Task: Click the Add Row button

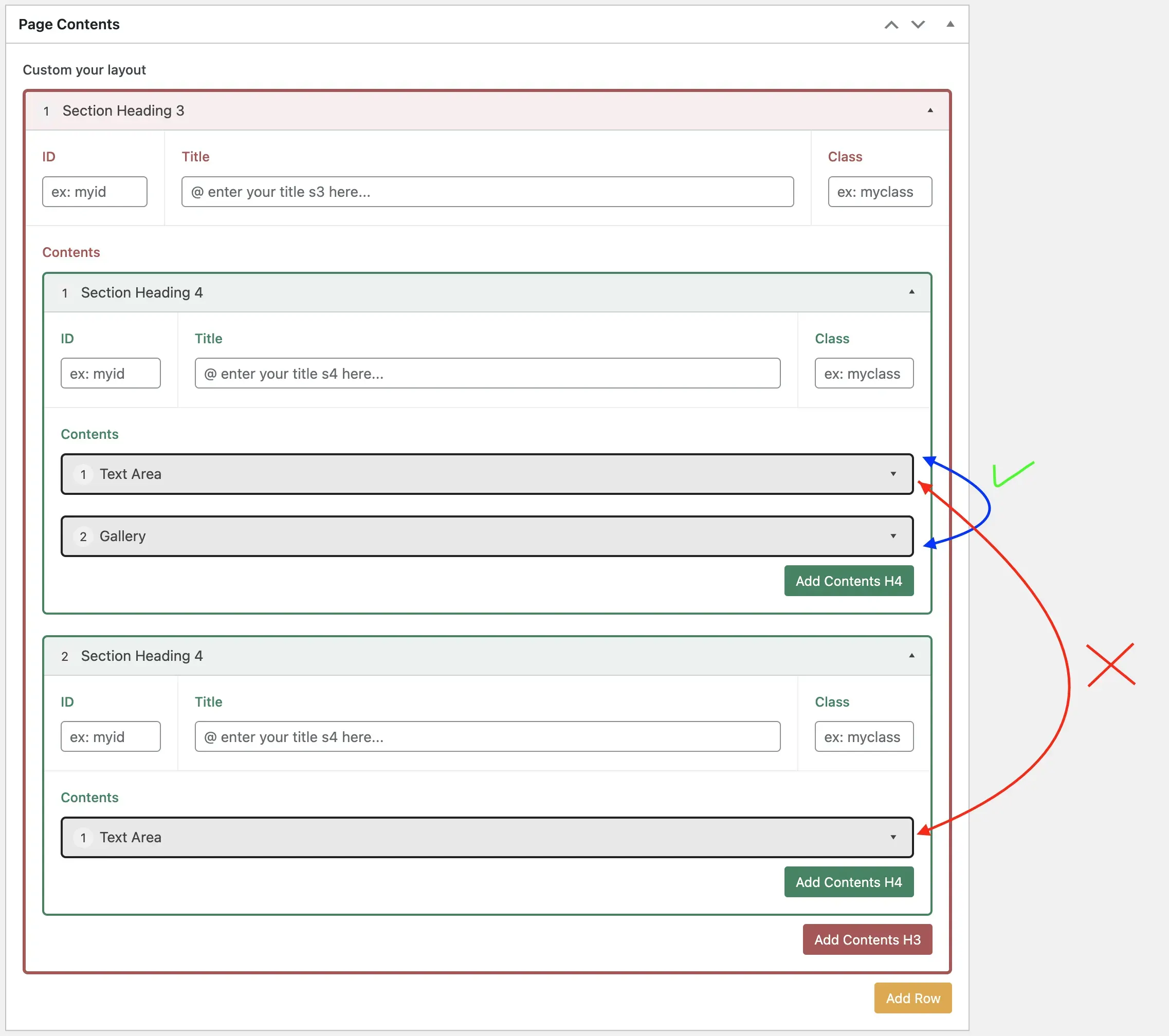Action: point(912,998)
